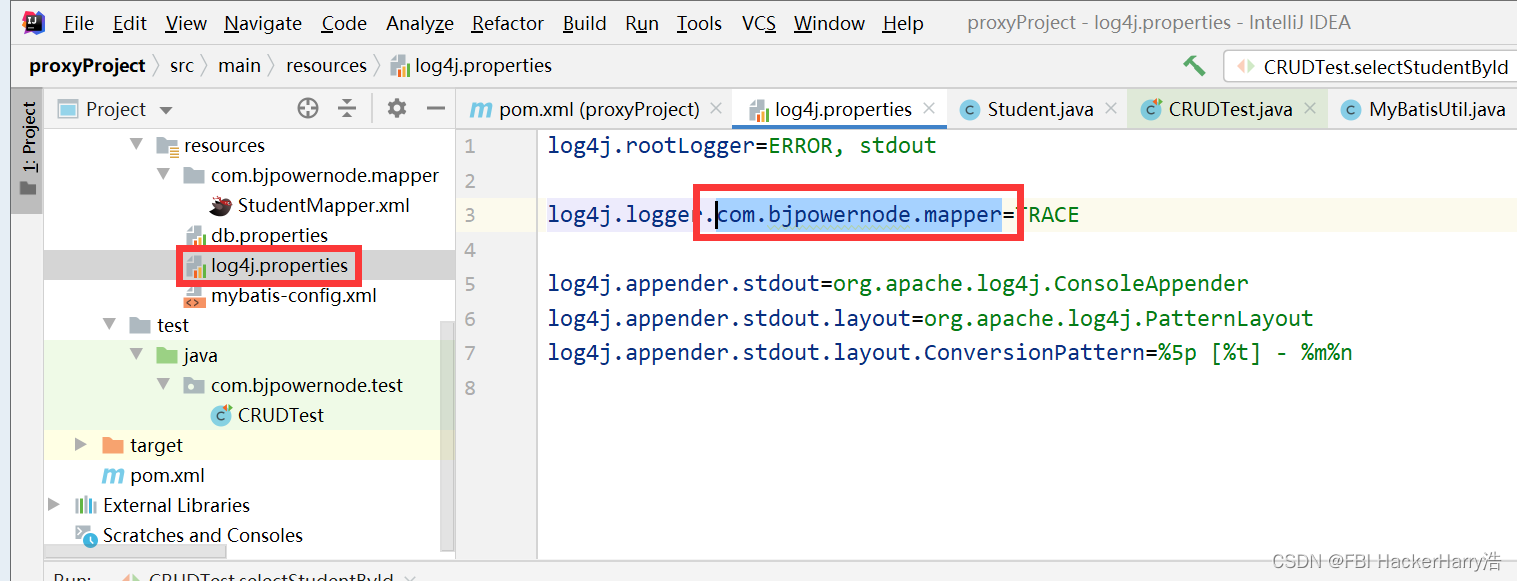This screenshot has width=1517, height=581.
Task: Click the line 1 text log4j.rootLogger
Action: (x=651, y=146)
